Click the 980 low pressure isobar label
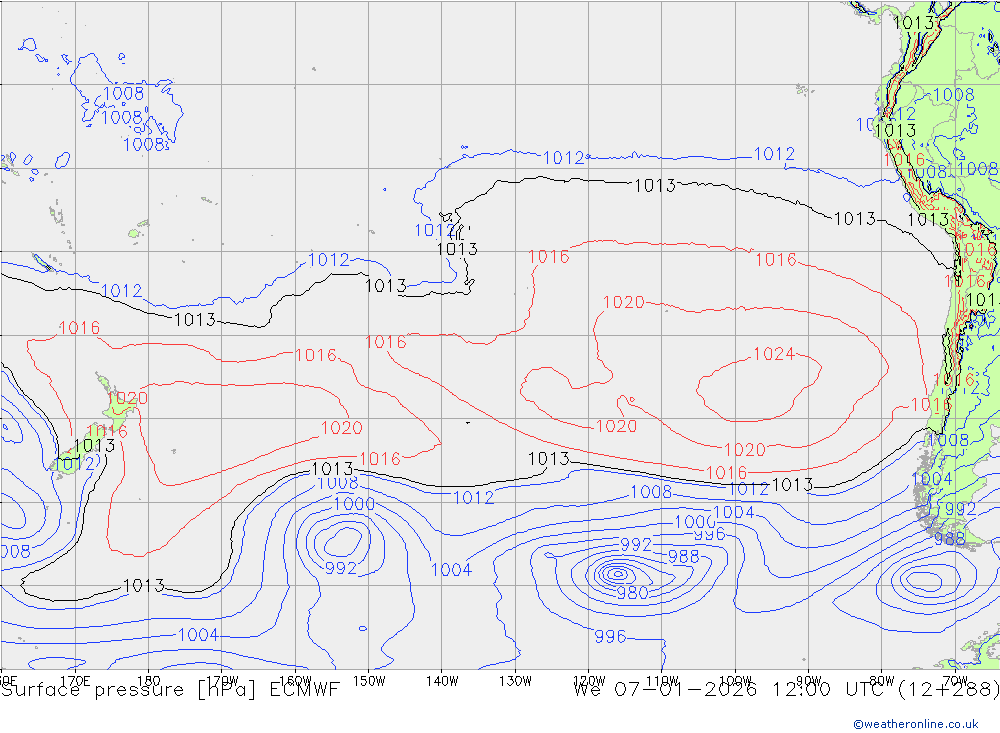Viewport: 1000px width, 733px height. tap(632, 593)
